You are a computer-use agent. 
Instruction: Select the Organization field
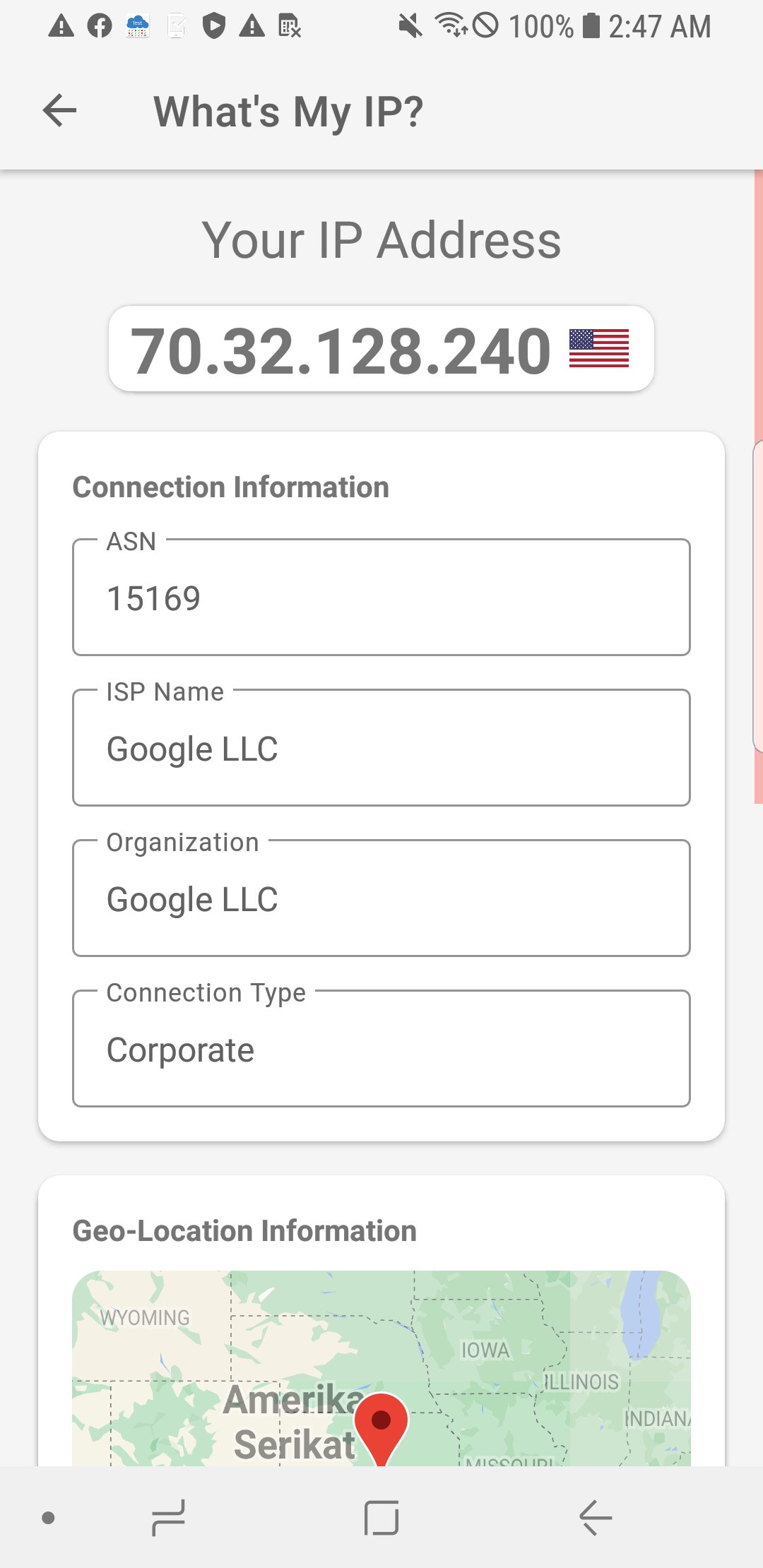point(381,898)
